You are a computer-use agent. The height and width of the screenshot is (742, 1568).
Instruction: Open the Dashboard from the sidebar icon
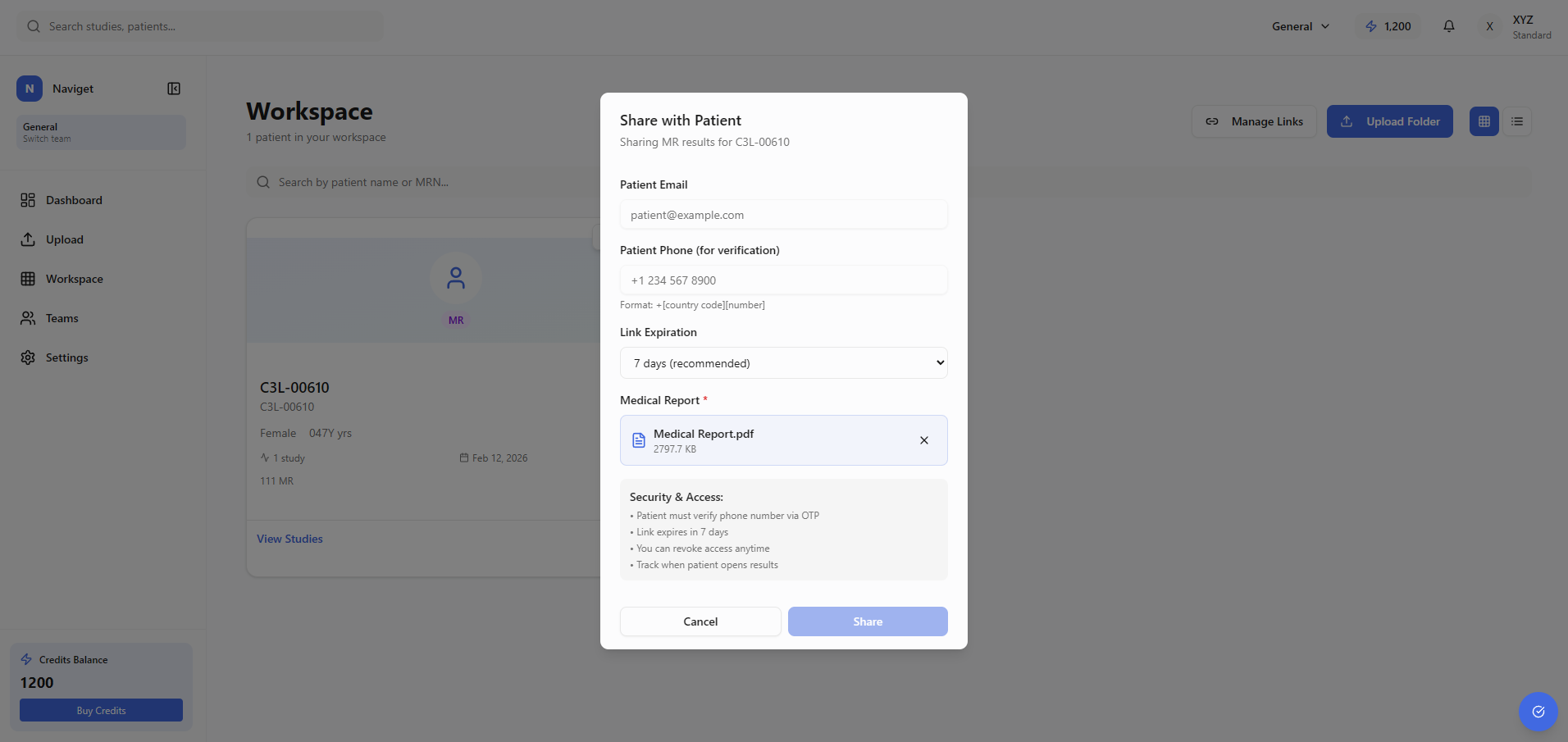coord(27,199)
